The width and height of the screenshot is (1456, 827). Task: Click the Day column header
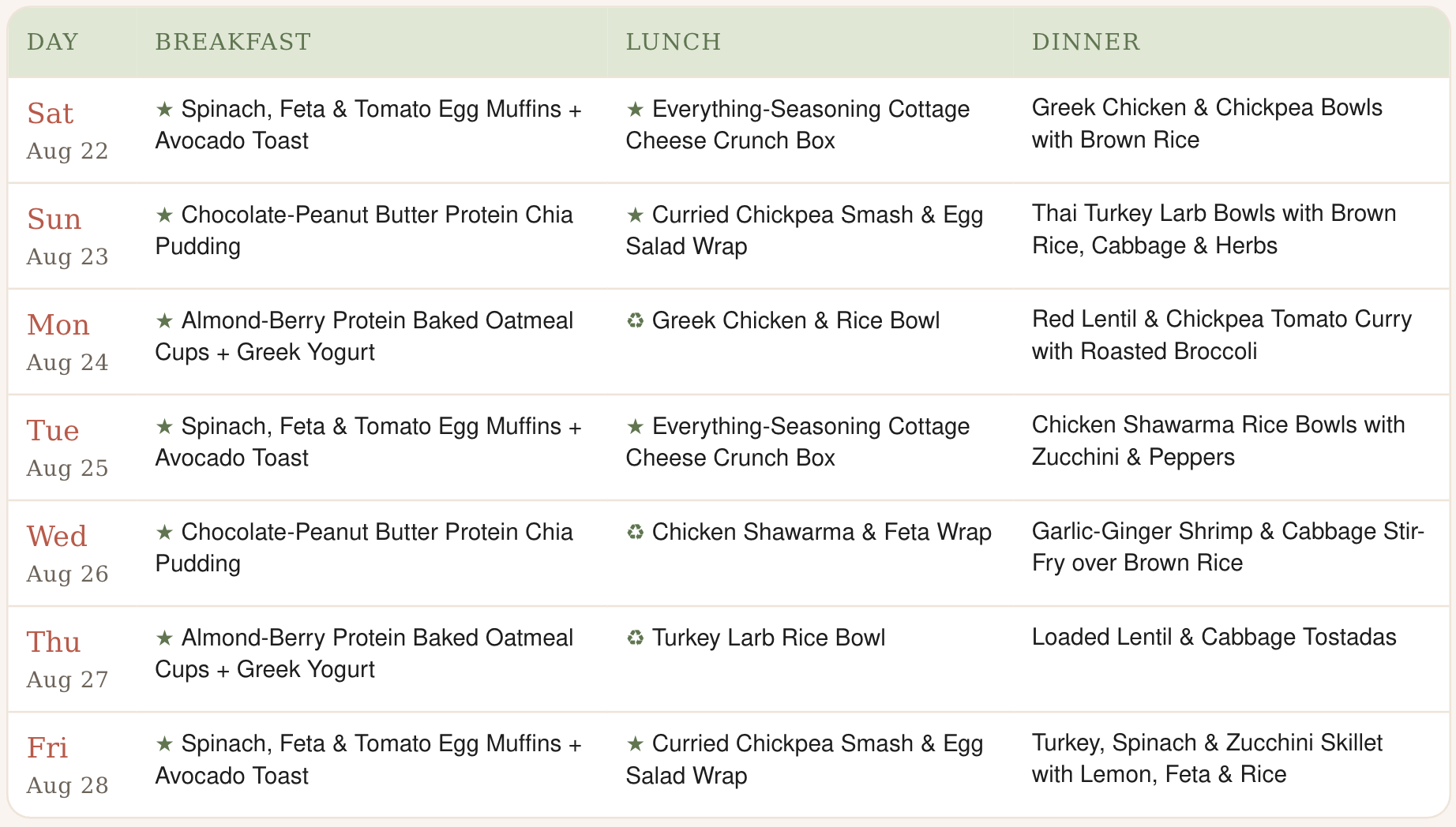(53, 41)
